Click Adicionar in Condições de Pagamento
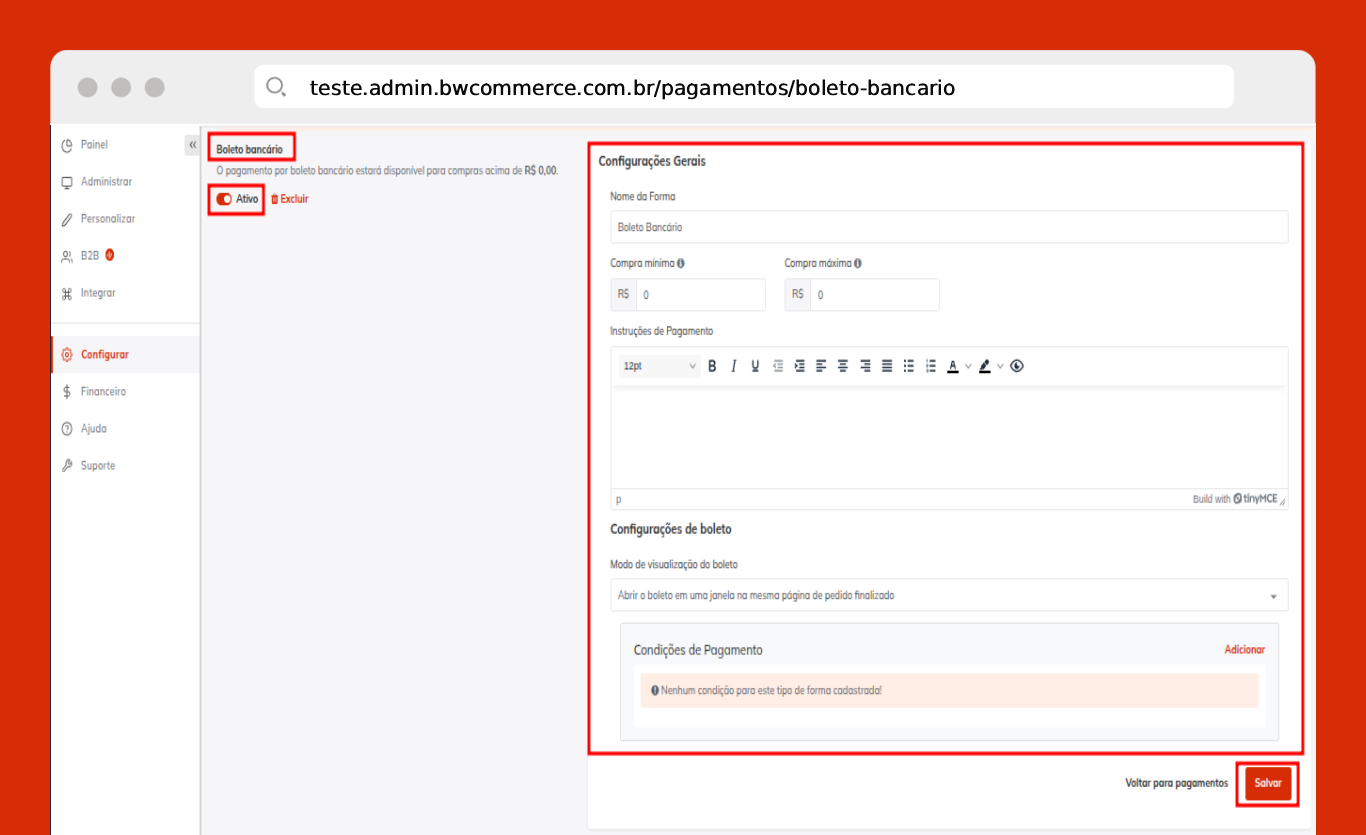 (1244, 650)
